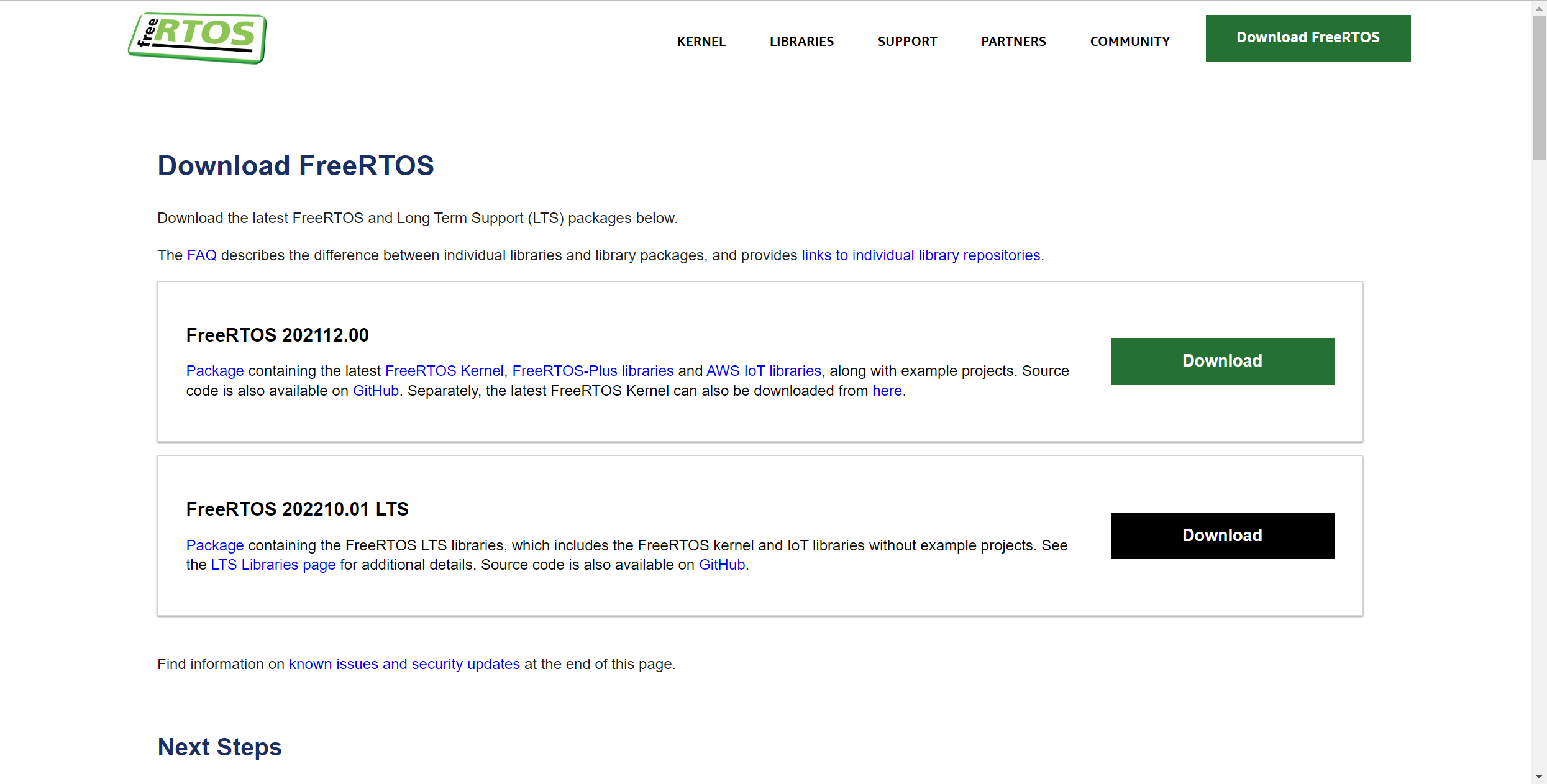The height and width of the screenshot is (784, 1547).
Task: Open the FreeRTOS-Plus libraries link
Action: (593, 371)
